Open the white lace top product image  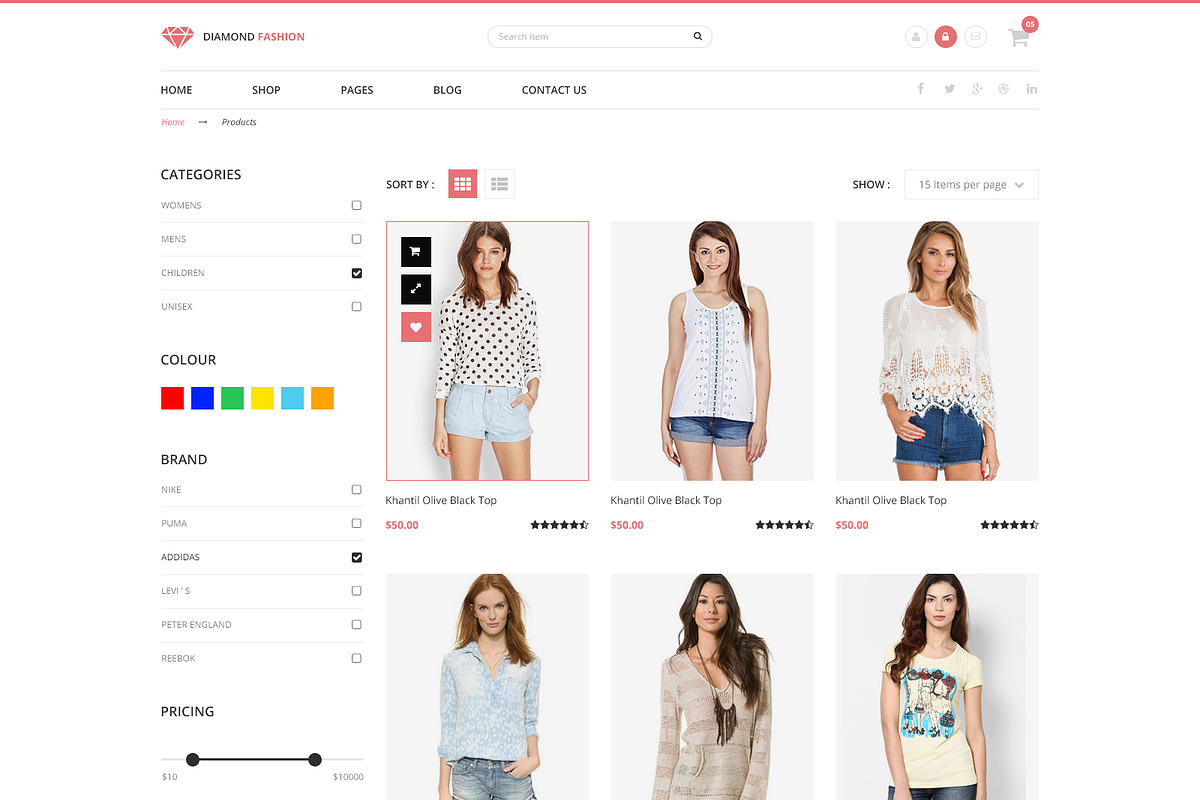coord(937,351)
